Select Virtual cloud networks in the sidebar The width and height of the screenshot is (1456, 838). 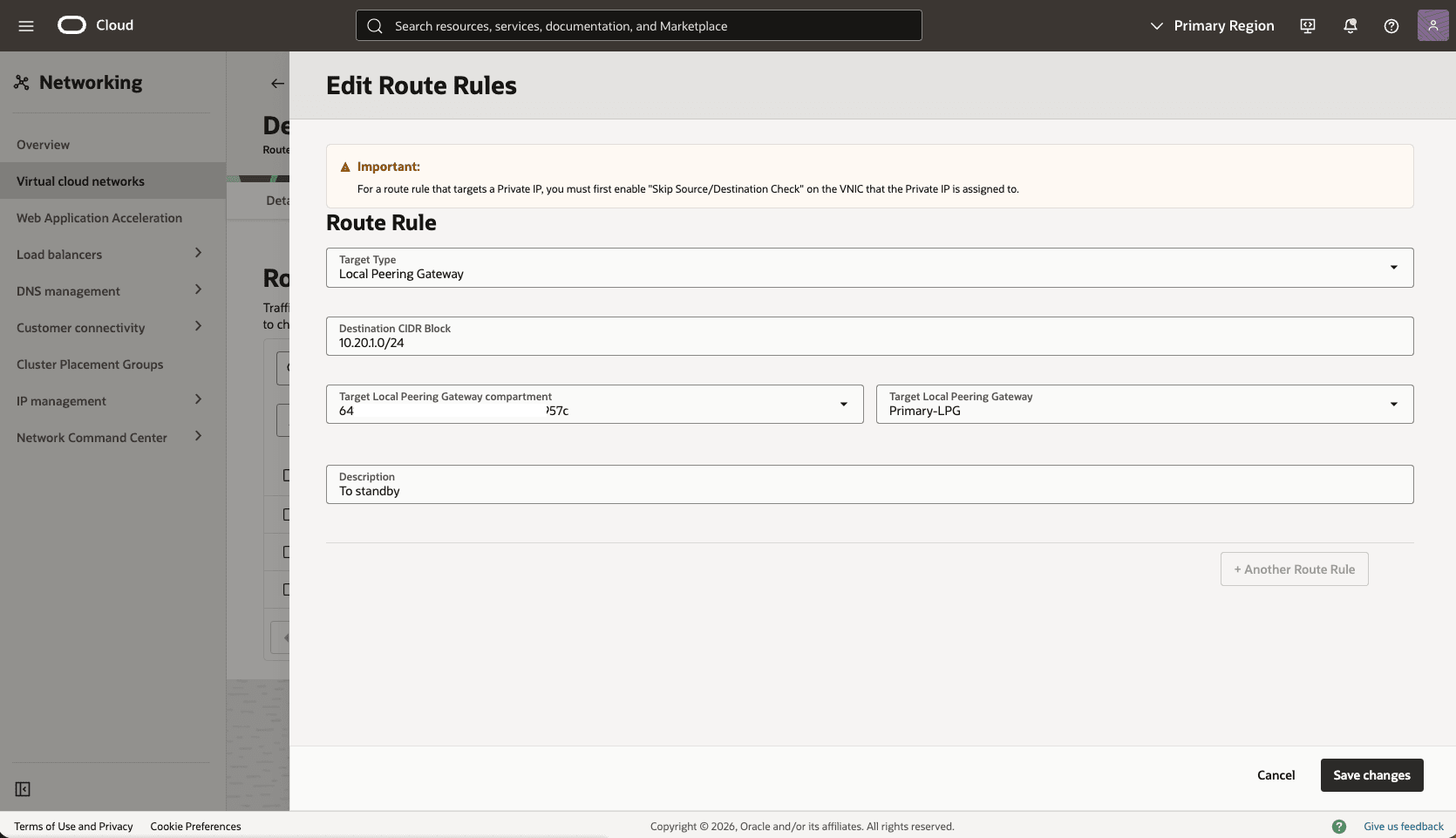click(x=80, y=181)
